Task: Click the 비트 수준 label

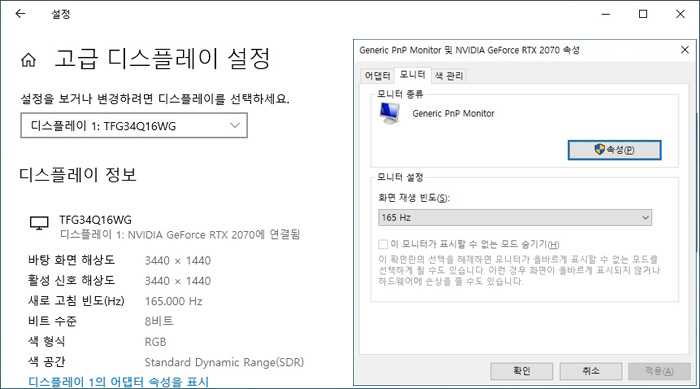Action: click(x=52, y=321)
